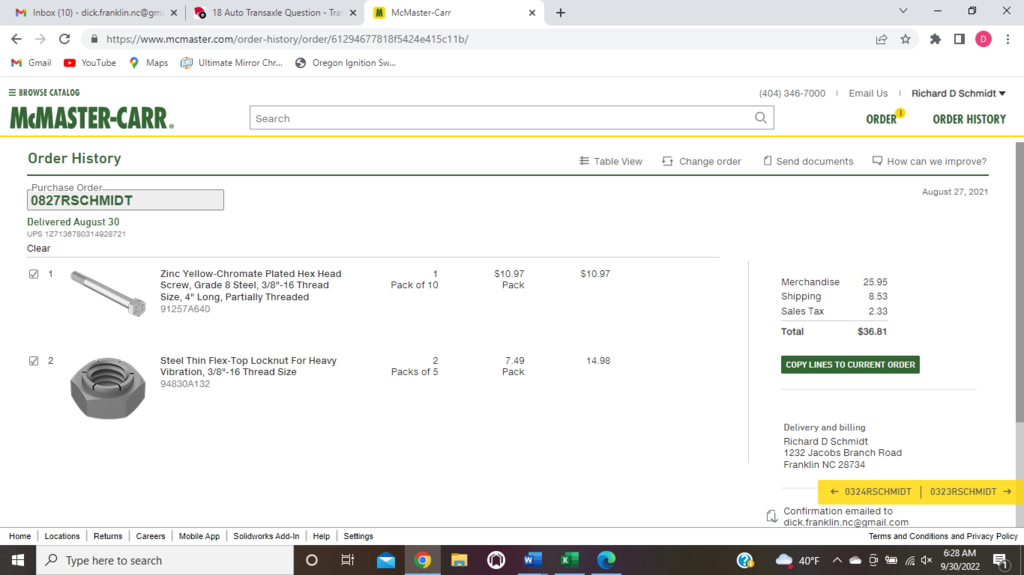Uncheck line 2 locknut checkbox
This screenshot has height=575, width=1024.
pyautogui.click(x=34, y=361)
